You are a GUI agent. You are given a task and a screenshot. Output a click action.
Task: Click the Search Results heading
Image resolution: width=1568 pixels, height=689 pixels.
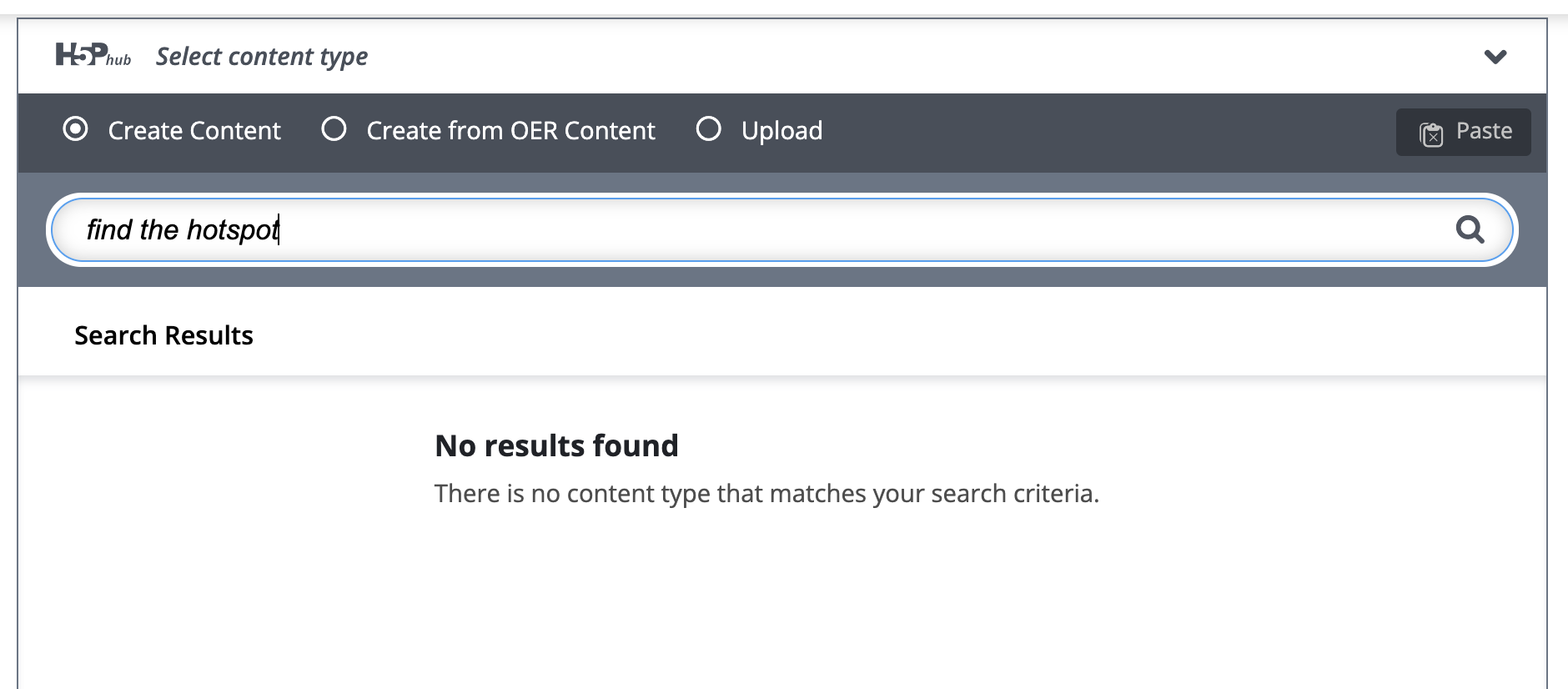pyautogui.click(x=163, y=335)
